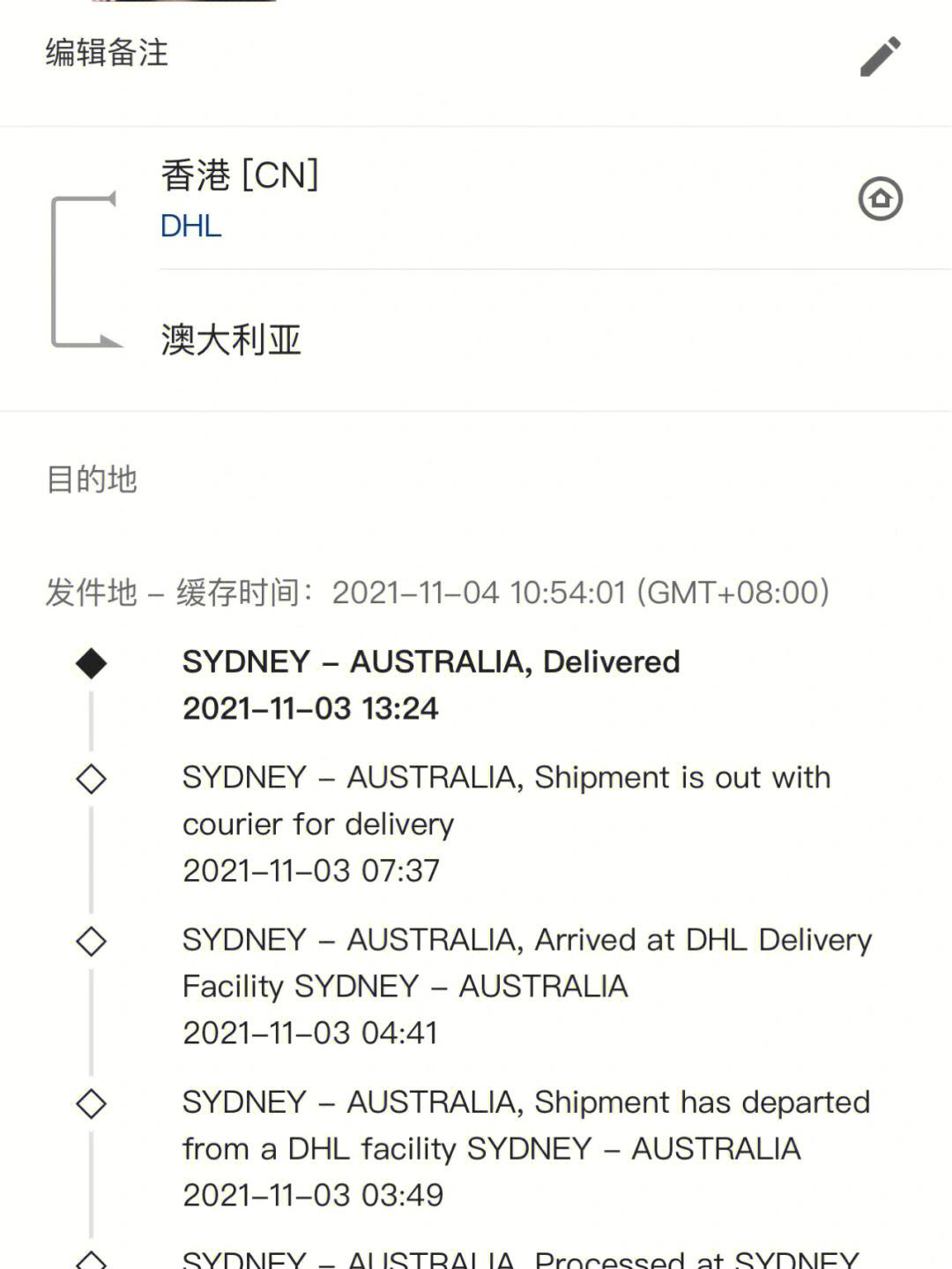Tap the pencil edit note icon
The image size is (952, 1269).
[881, 56]
